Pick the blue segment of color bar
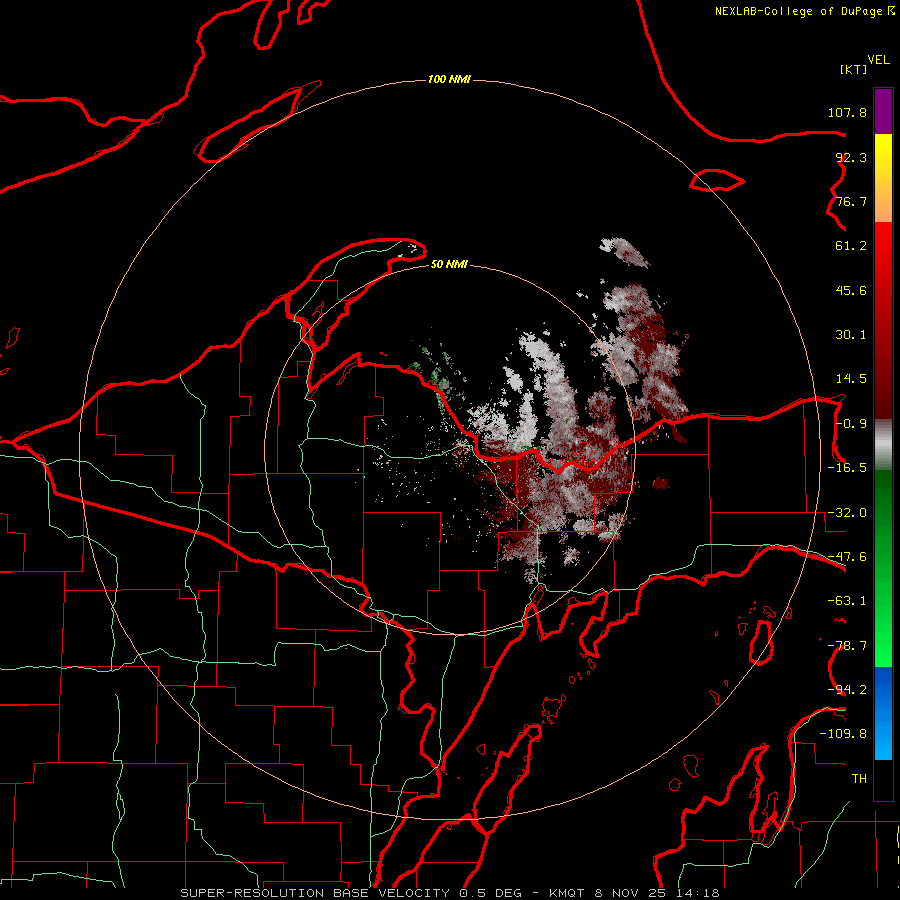Image resolution: width=900 pixels, height=900 pixels. (x=883, y=713)
